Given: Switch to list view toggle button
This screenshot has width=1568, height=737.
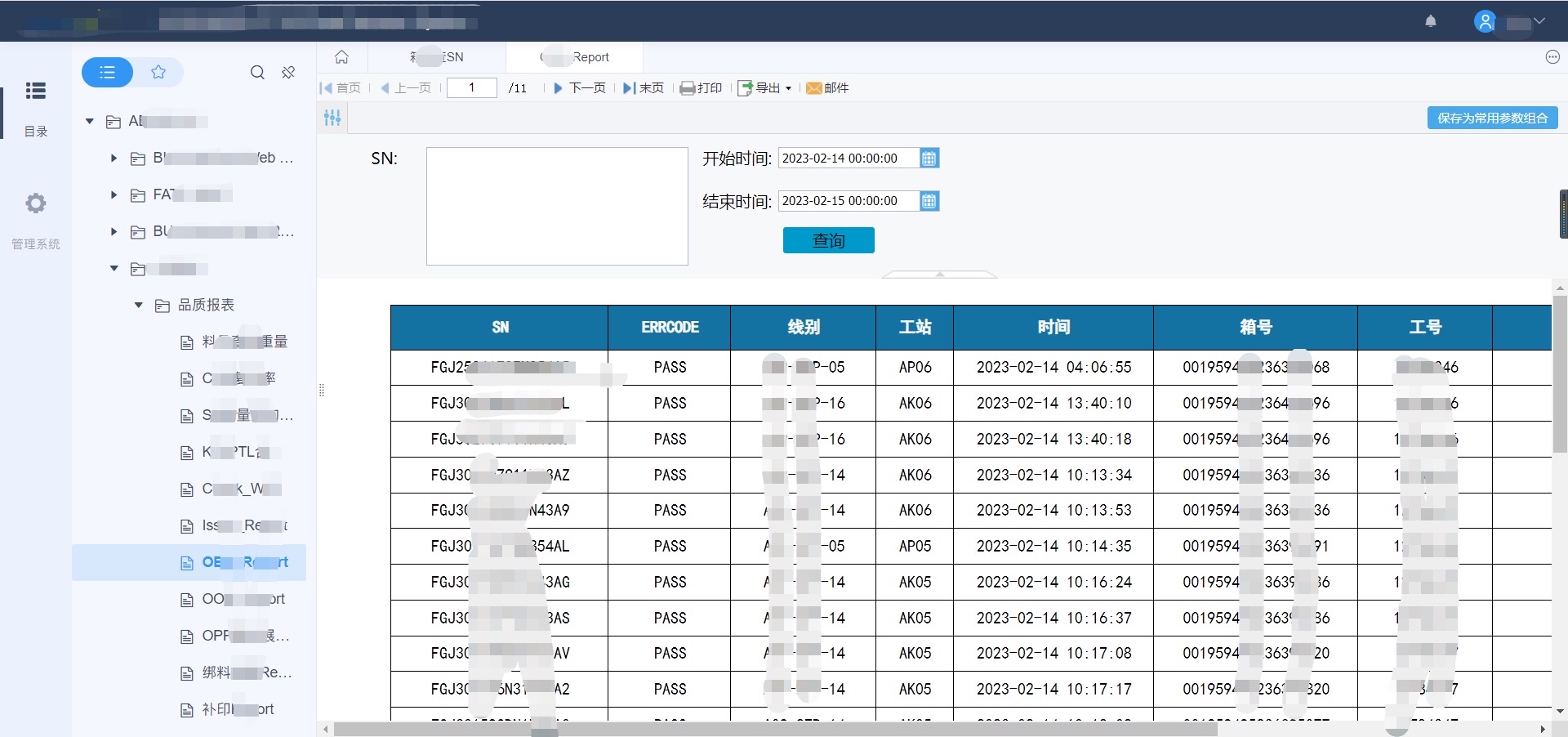Looking at the screenshot, I should [107, 73].
